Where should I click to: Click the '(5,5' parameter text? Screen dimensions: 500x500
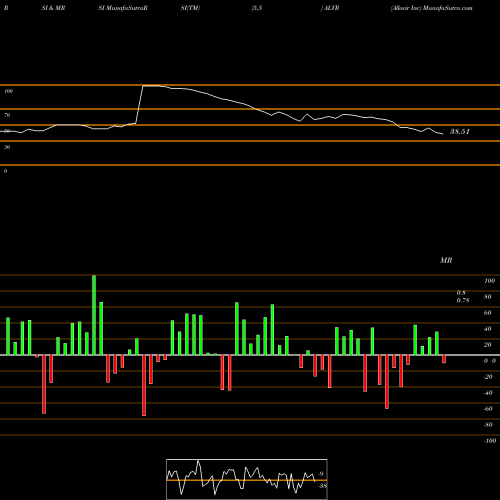pos(257,8)
